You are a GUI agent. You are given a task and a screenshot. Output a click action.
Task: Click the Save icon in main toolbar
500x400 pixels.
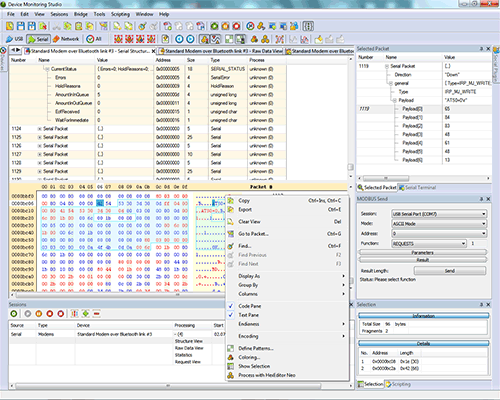(21, 26)
